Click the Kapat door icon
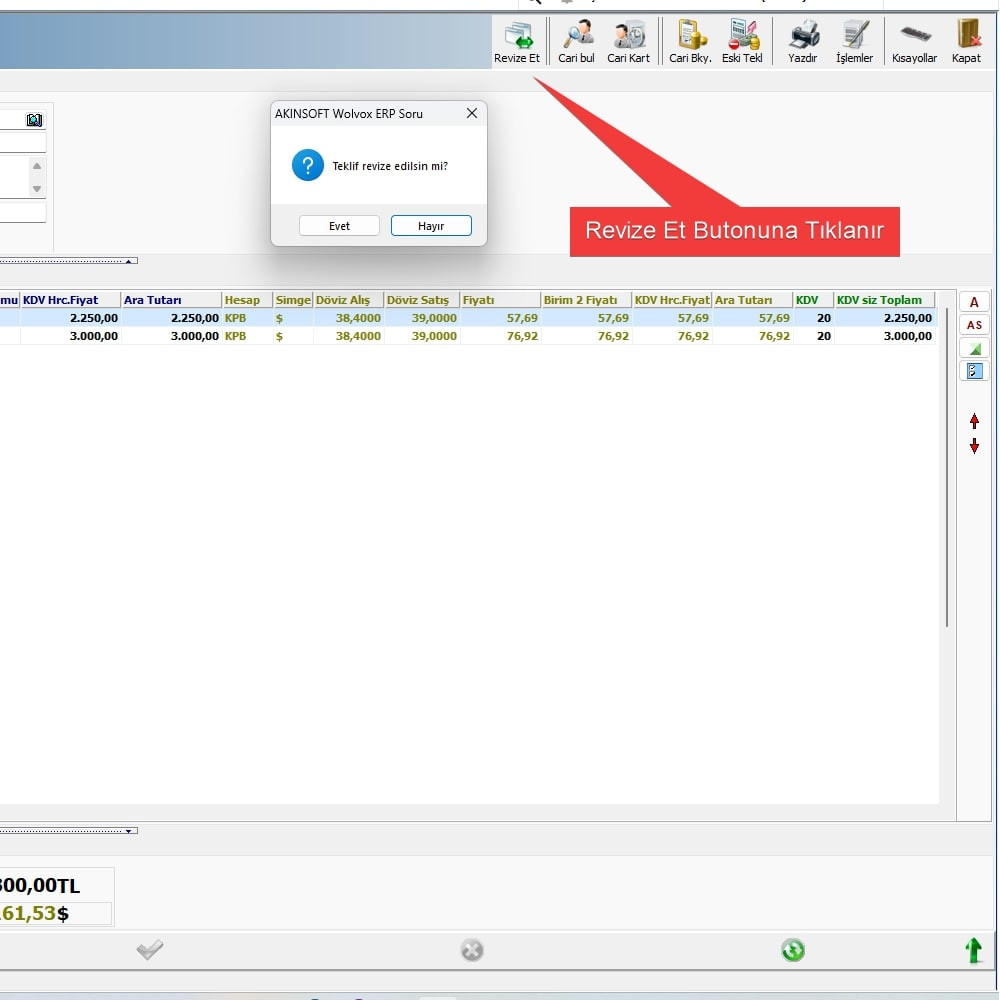The image size is (1000, 1000). (967, 38)
